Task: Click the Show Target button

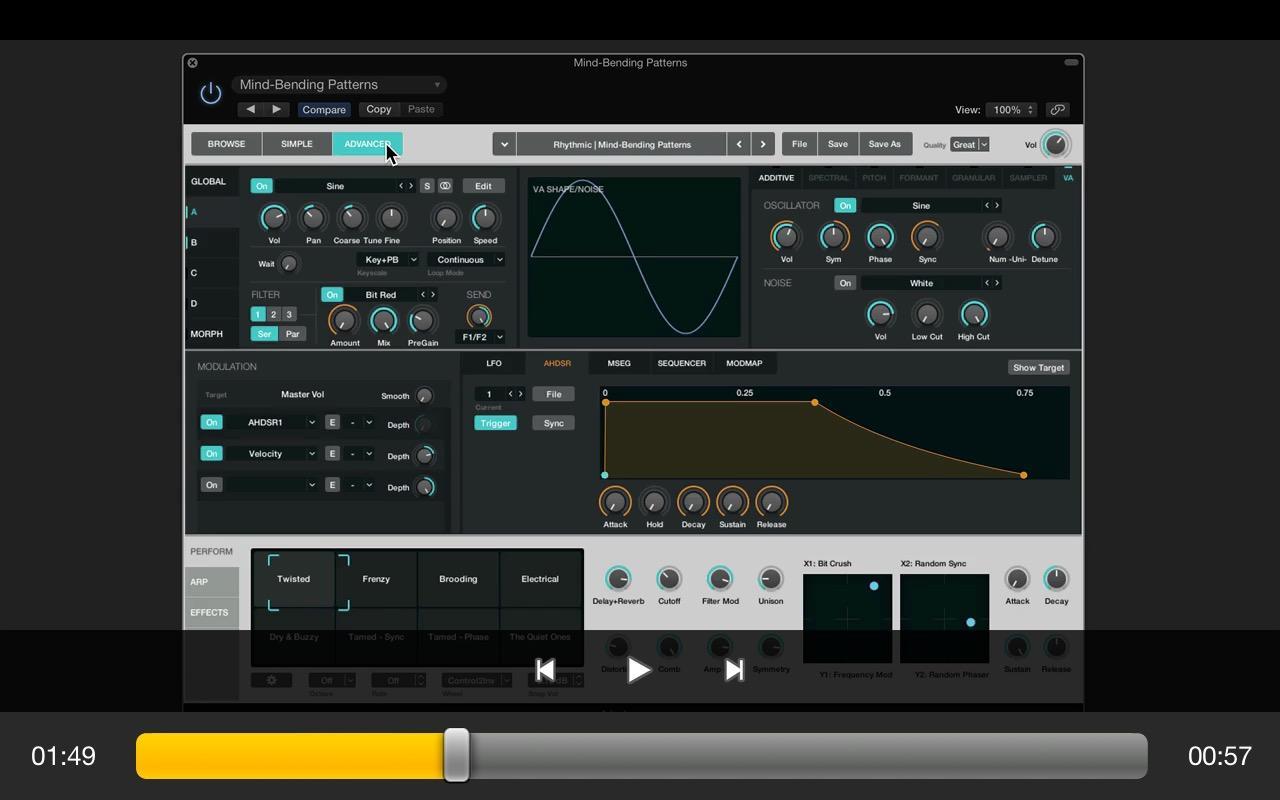Action: (1039, 368)
